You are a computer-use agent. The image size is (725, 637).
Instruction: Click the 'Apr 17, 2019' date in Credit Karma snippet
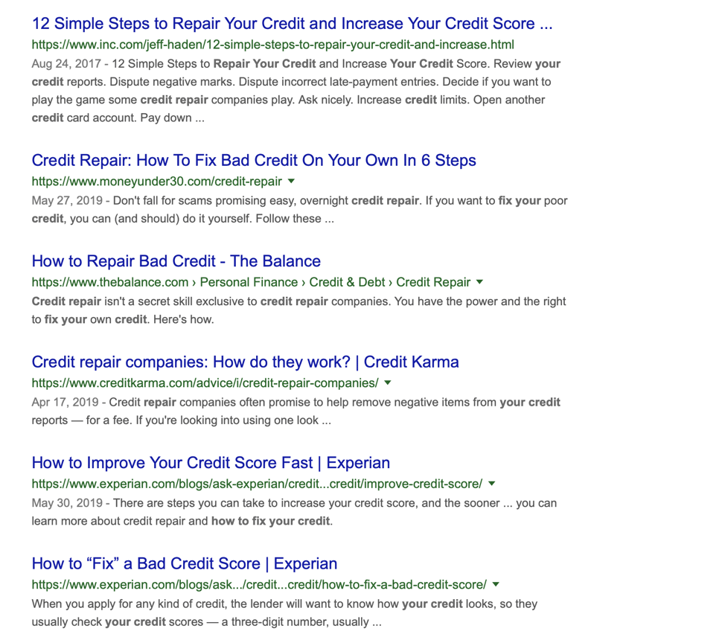pyautogui.click(x=65, y=402)
